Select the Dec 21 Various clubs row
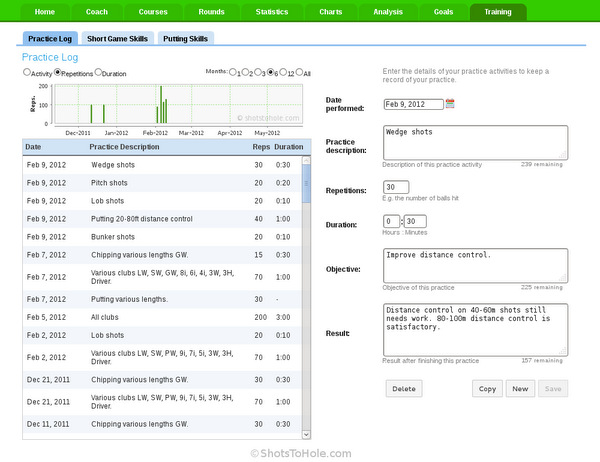Viewport: 600px width, 462px height. tap(162, 402)
